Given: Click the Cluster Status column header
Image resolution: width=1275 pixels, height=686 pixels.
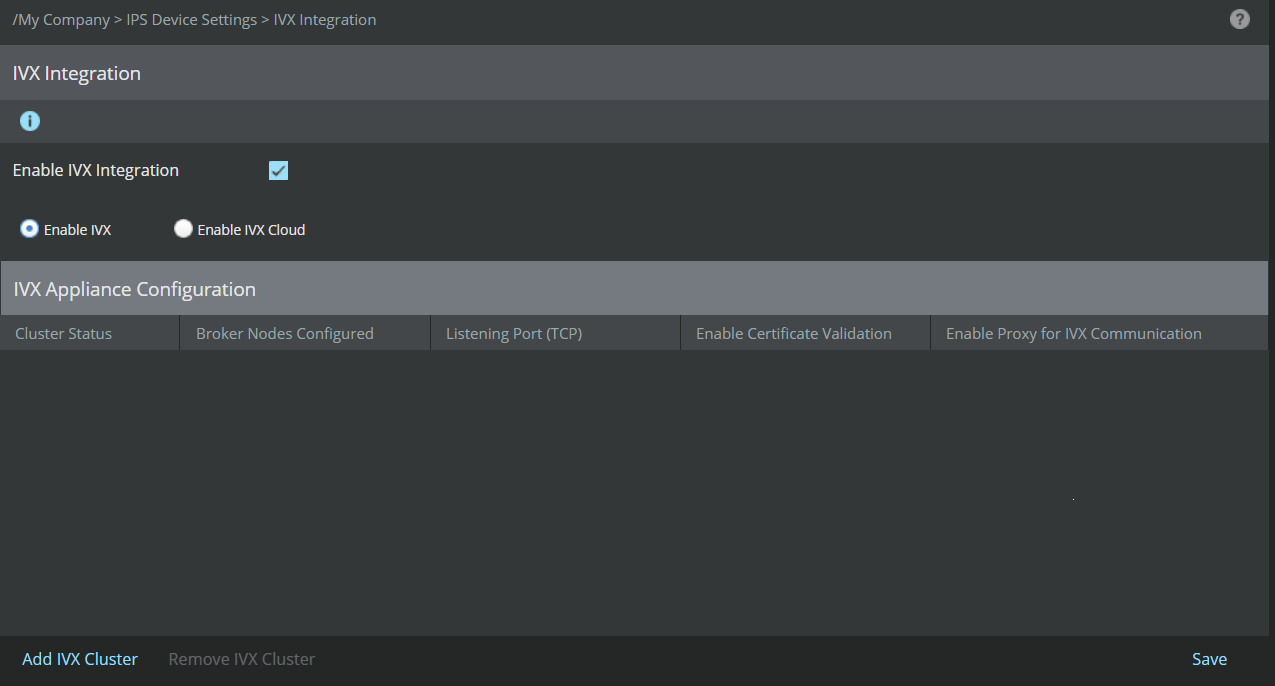Looking at the screenshot, I should 90,333.
